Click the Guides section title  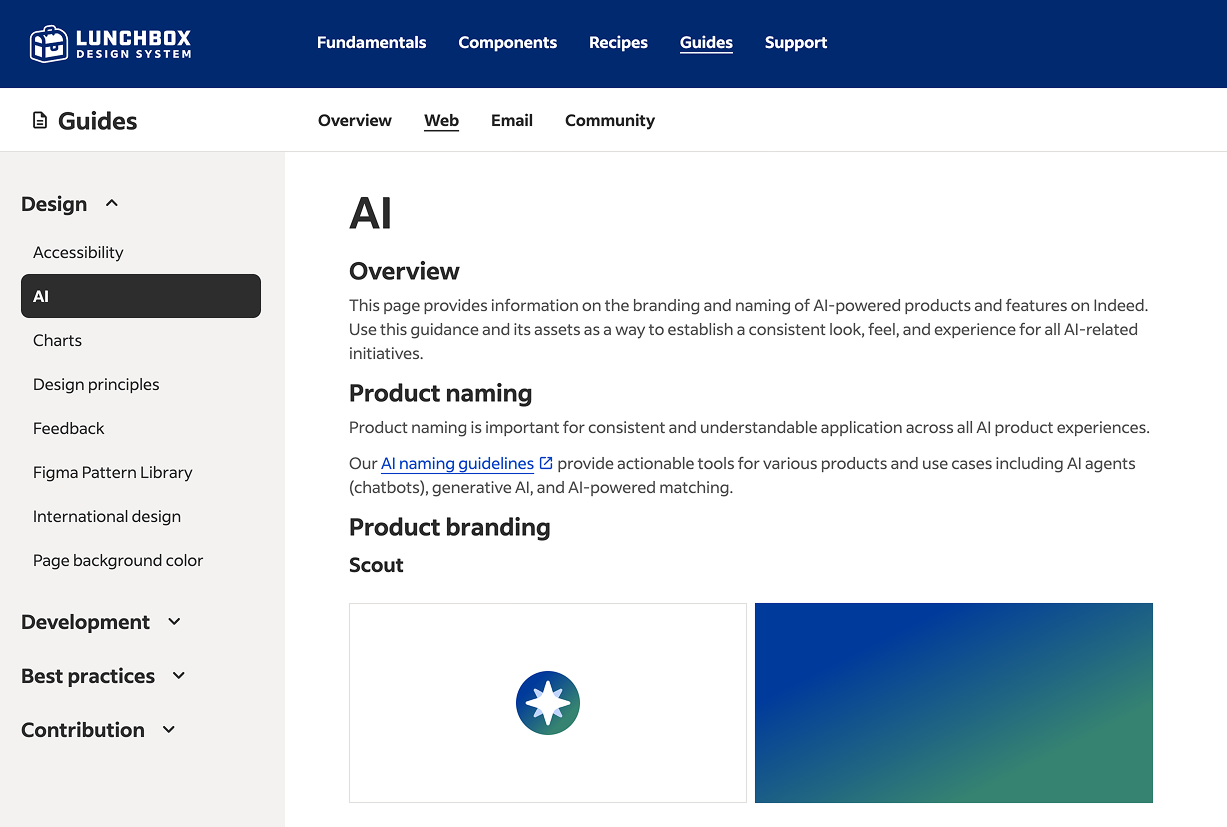pos(97,121)
